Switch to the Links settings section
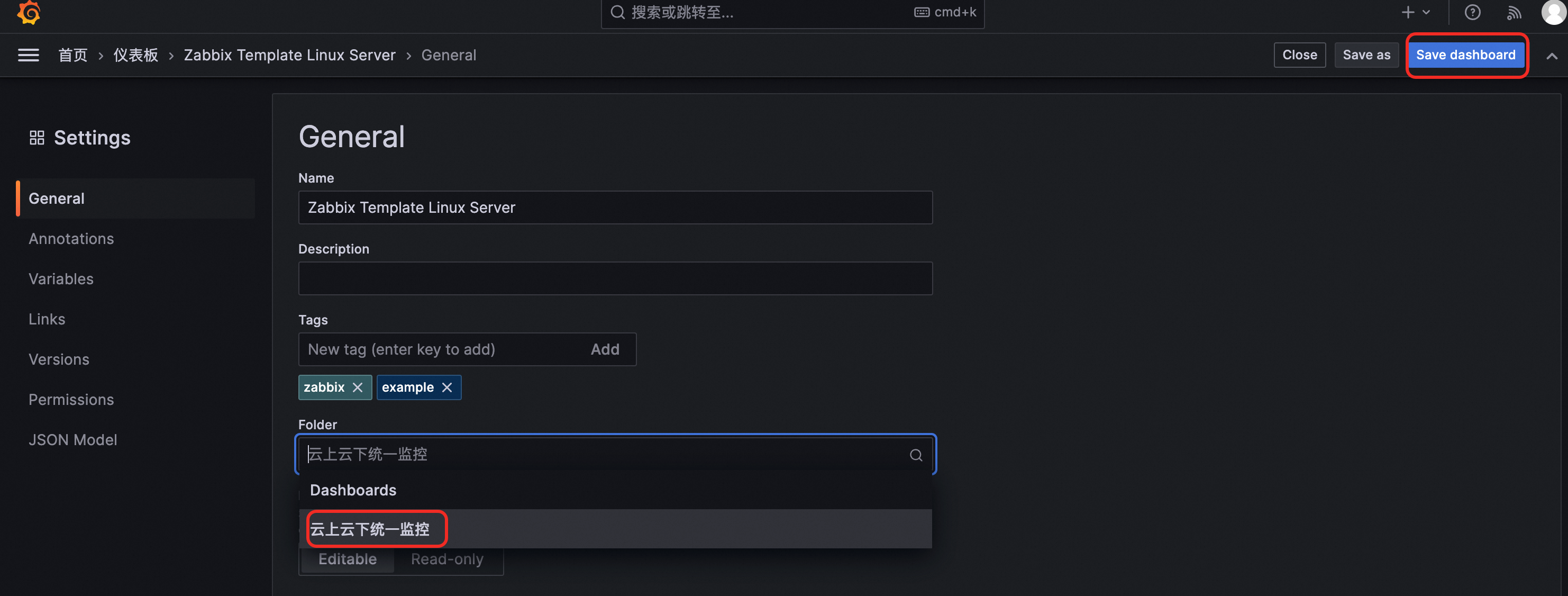Viewport: 1568px width, 596px height. click(47, 319)
